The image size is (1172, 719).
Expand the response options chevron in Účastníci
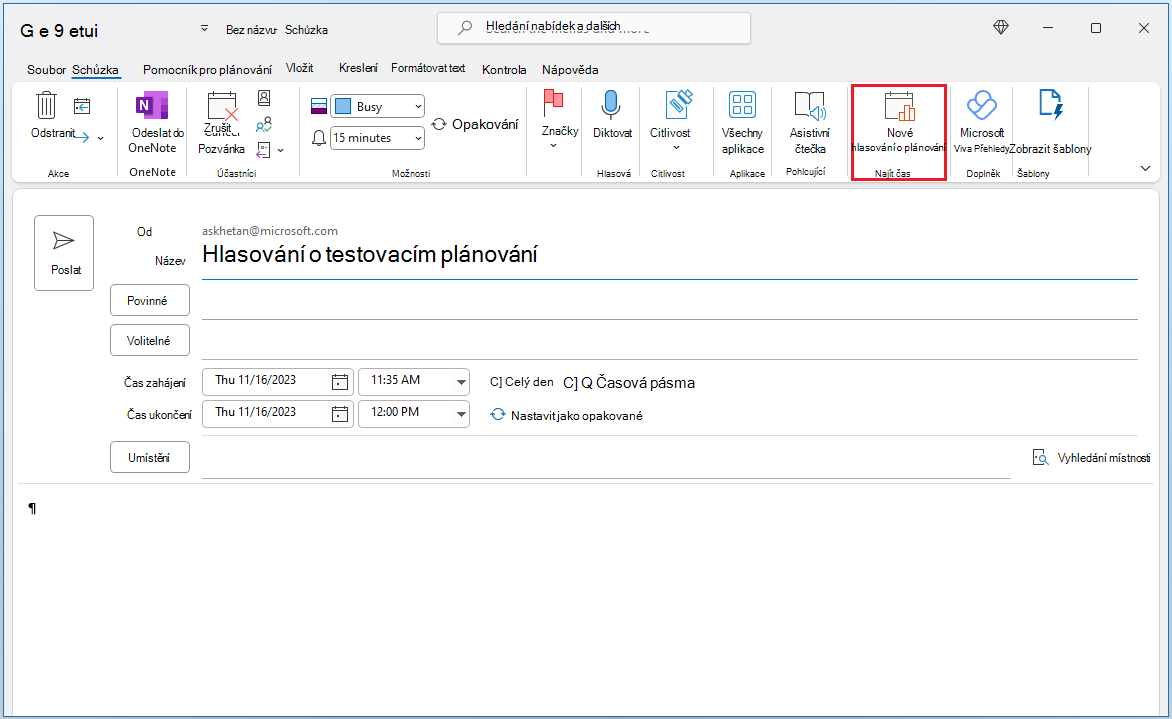tap(280, 151)
